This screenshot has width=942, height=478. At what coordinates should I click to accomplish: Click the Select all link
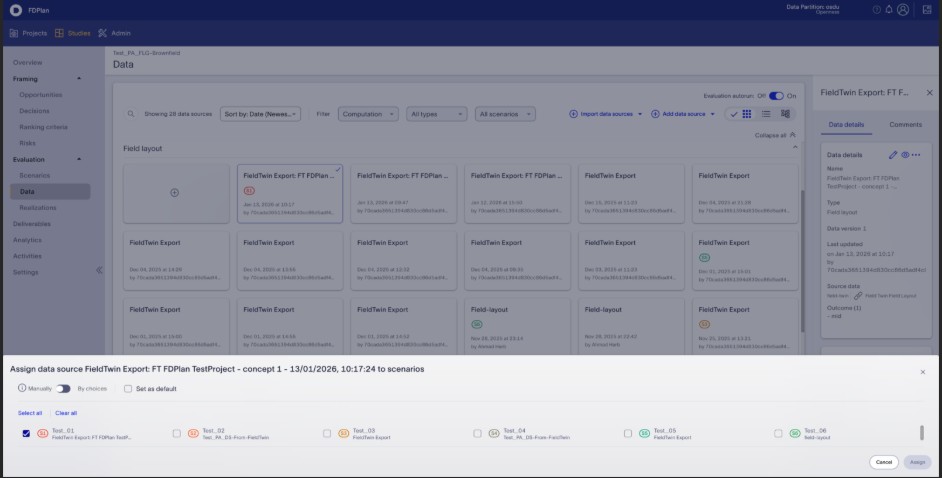pos(30,413)
